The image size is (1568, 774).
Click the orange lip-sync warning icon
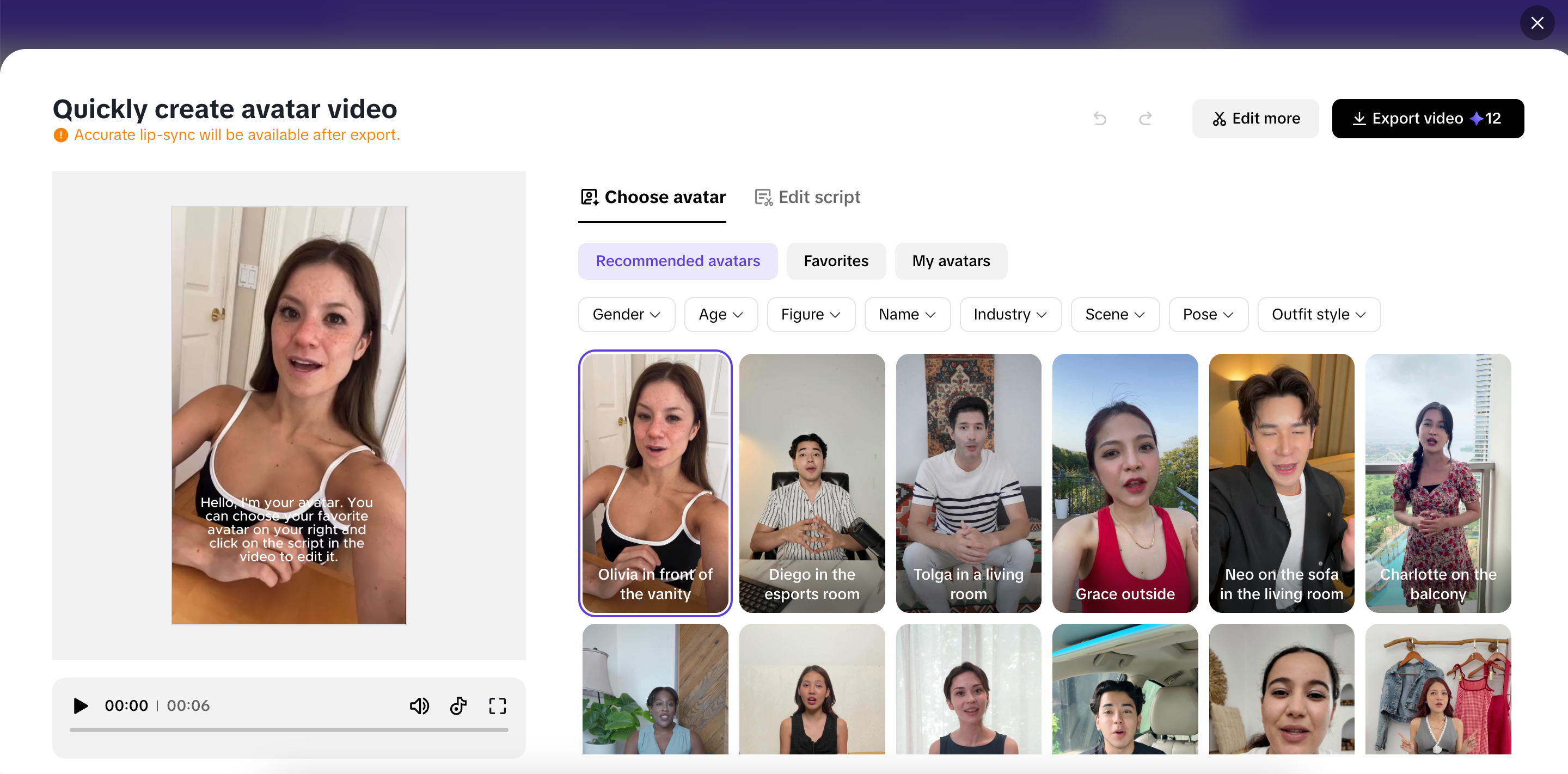pyautogui.click(x=60, y=134)
